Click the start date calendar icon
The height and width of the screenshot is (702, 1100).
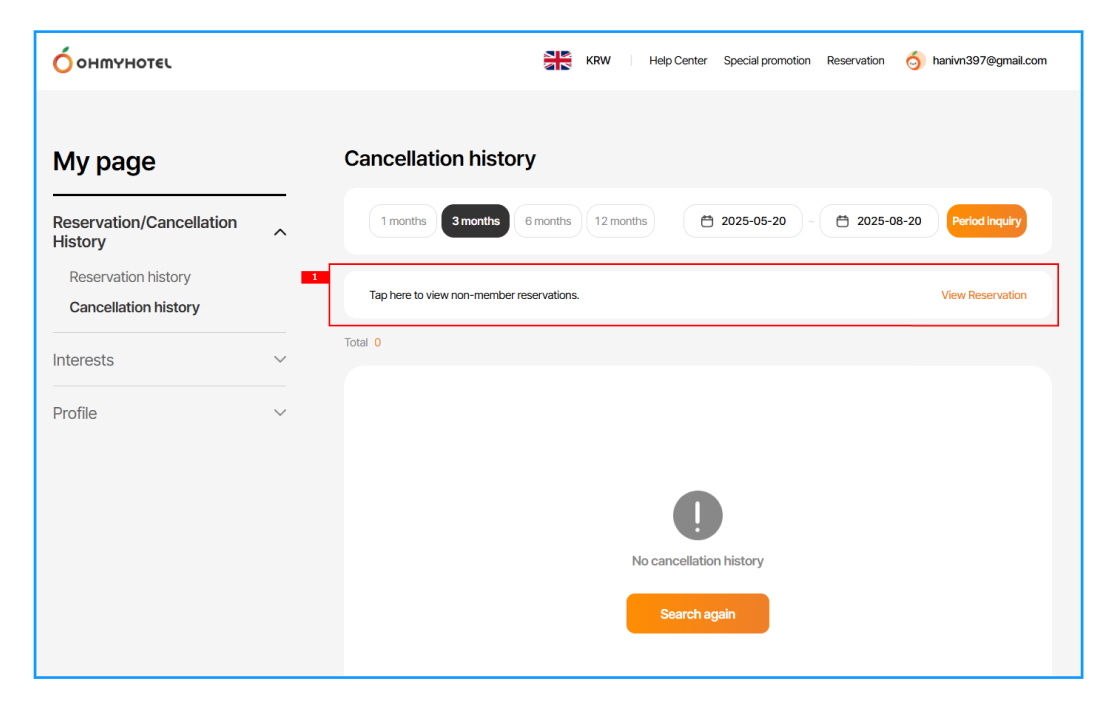click(x=707, y=221)
